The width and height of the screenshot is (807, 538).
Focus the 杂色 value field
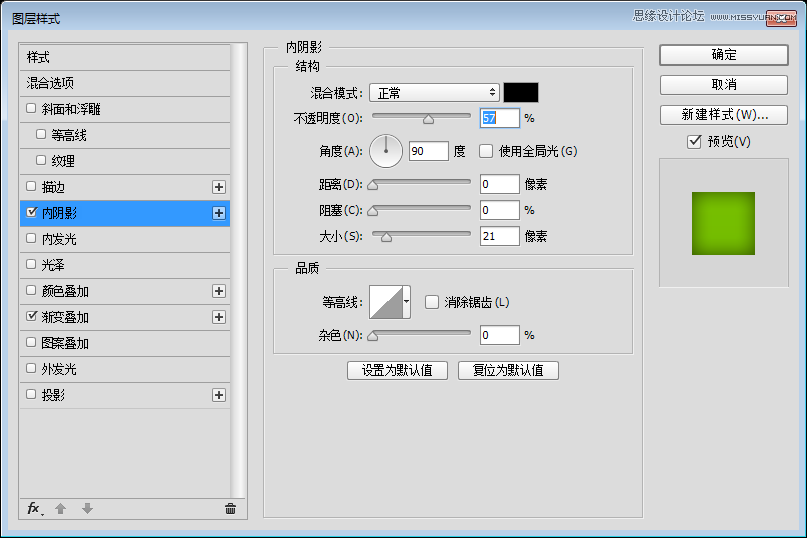[500, 335]
